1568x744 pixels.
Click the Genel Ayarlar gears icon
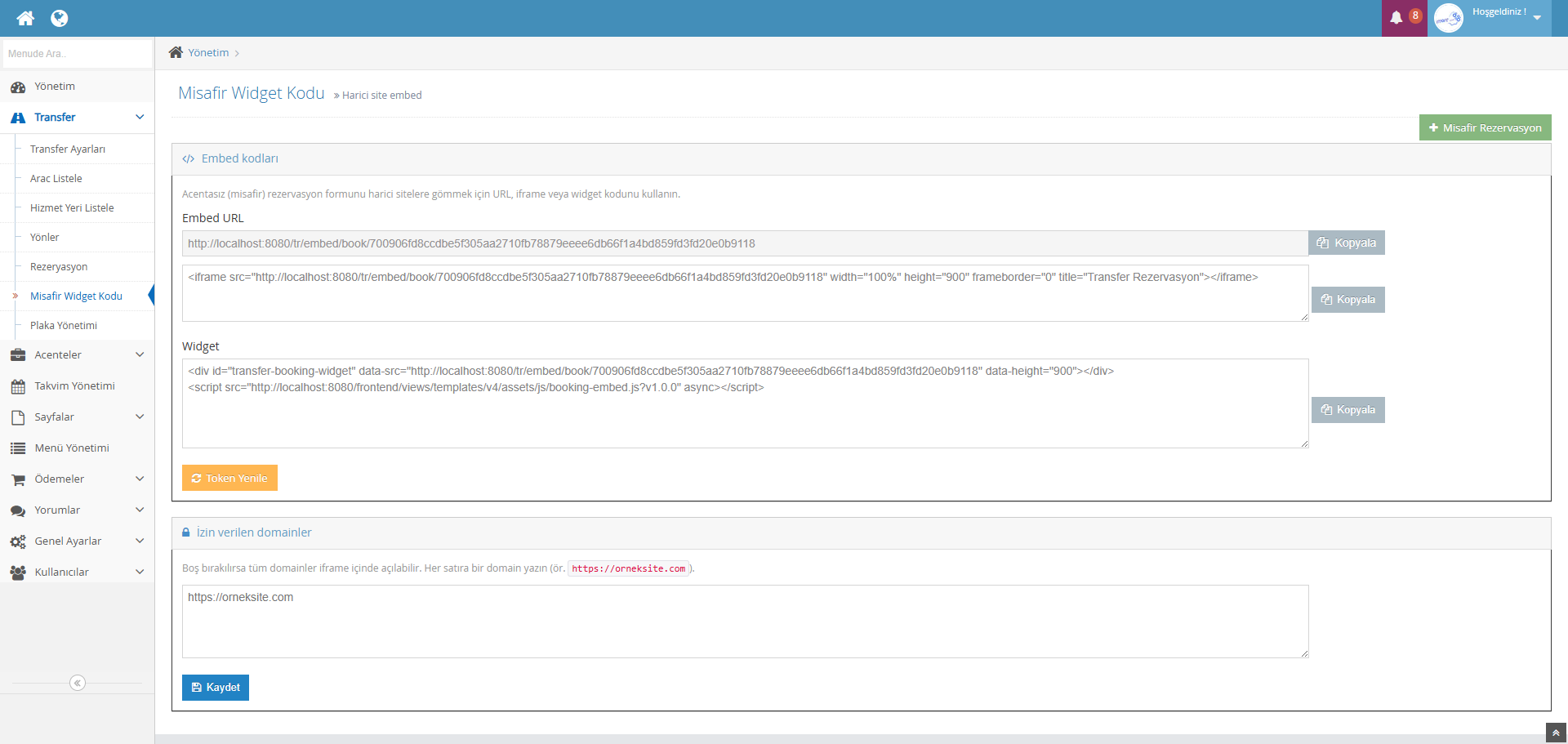click(x=18, y=541)
